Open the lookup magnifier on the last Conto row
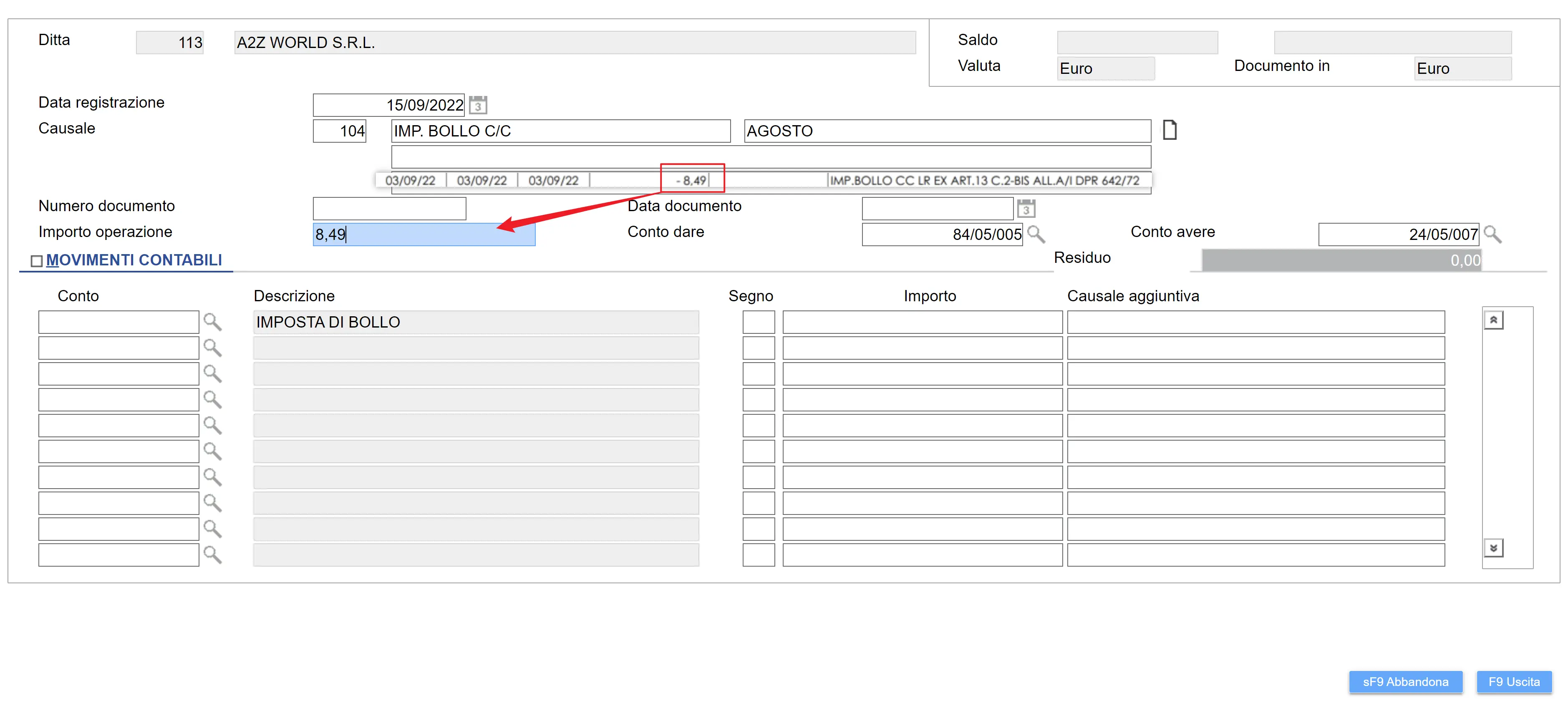This screenshot has height=701, width=1568. pos(212,555)
